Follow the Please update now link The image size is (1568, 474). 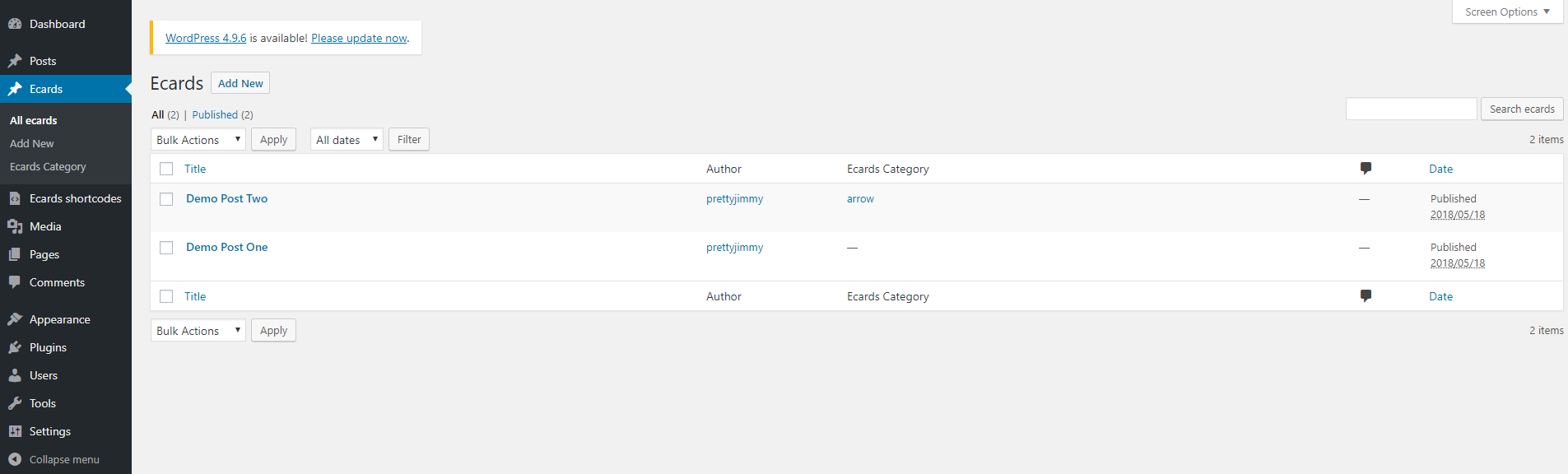(x=359, y=38)
